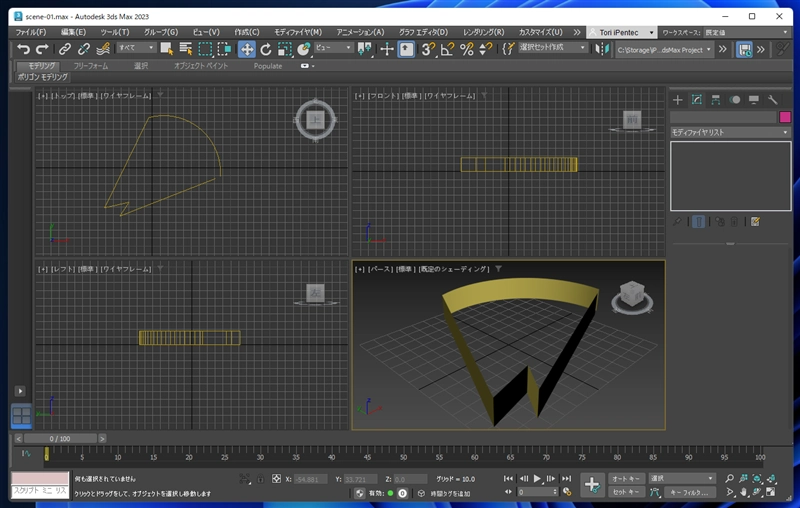Click the Play Animation button
This screenshot has width=800, height=508.
(x=538, y=479)
